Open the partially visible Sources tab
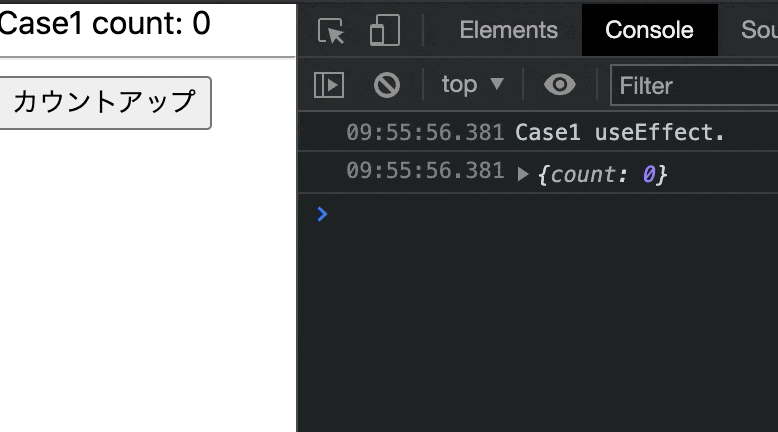This screenshot has height=432, width=778. 759,30
